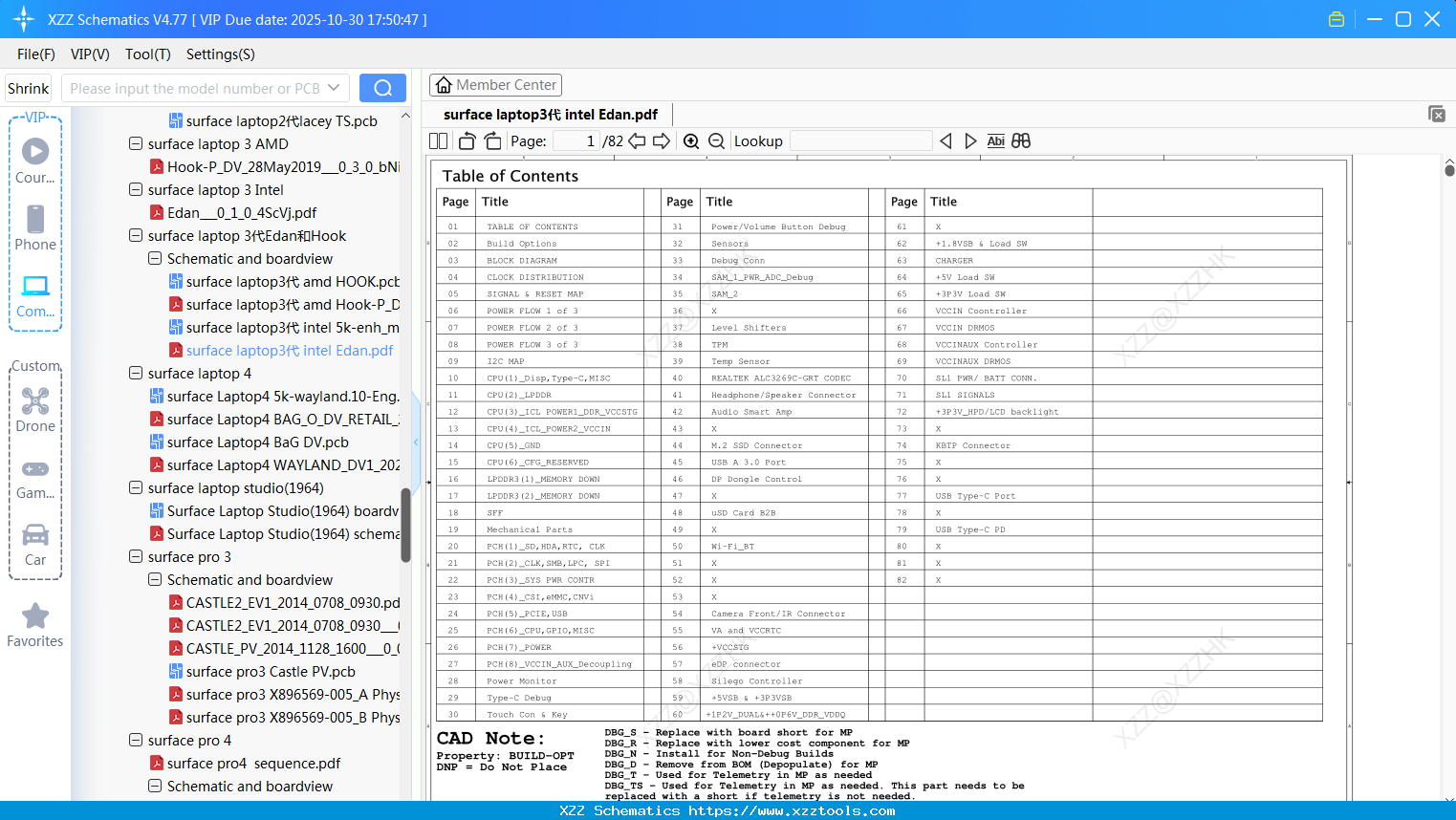Collapse the surface laptop 3 Intel node
This screenshot has height=820, width=1456.
(136, 190)
